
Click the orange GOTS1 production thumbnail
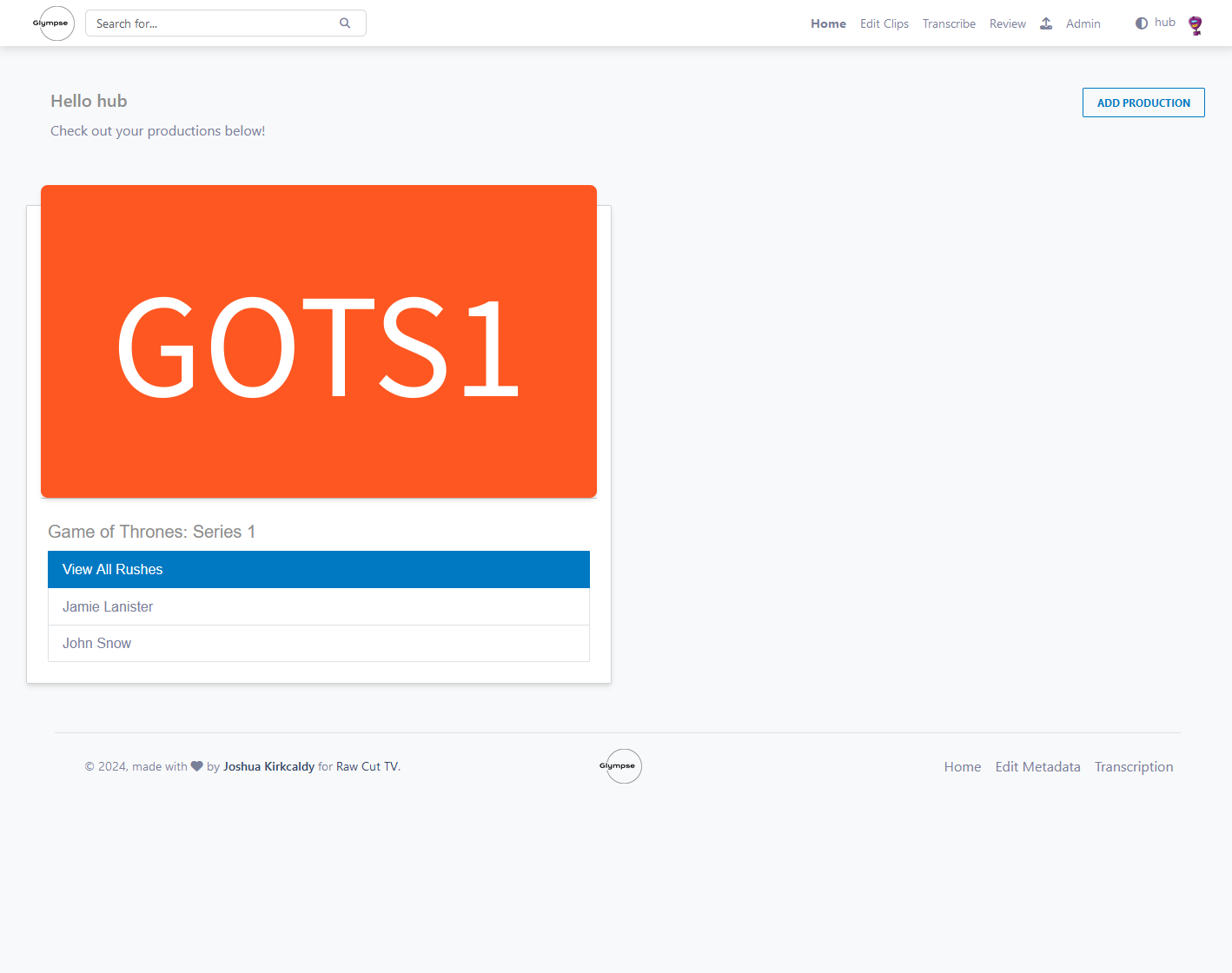click(318, 341)
